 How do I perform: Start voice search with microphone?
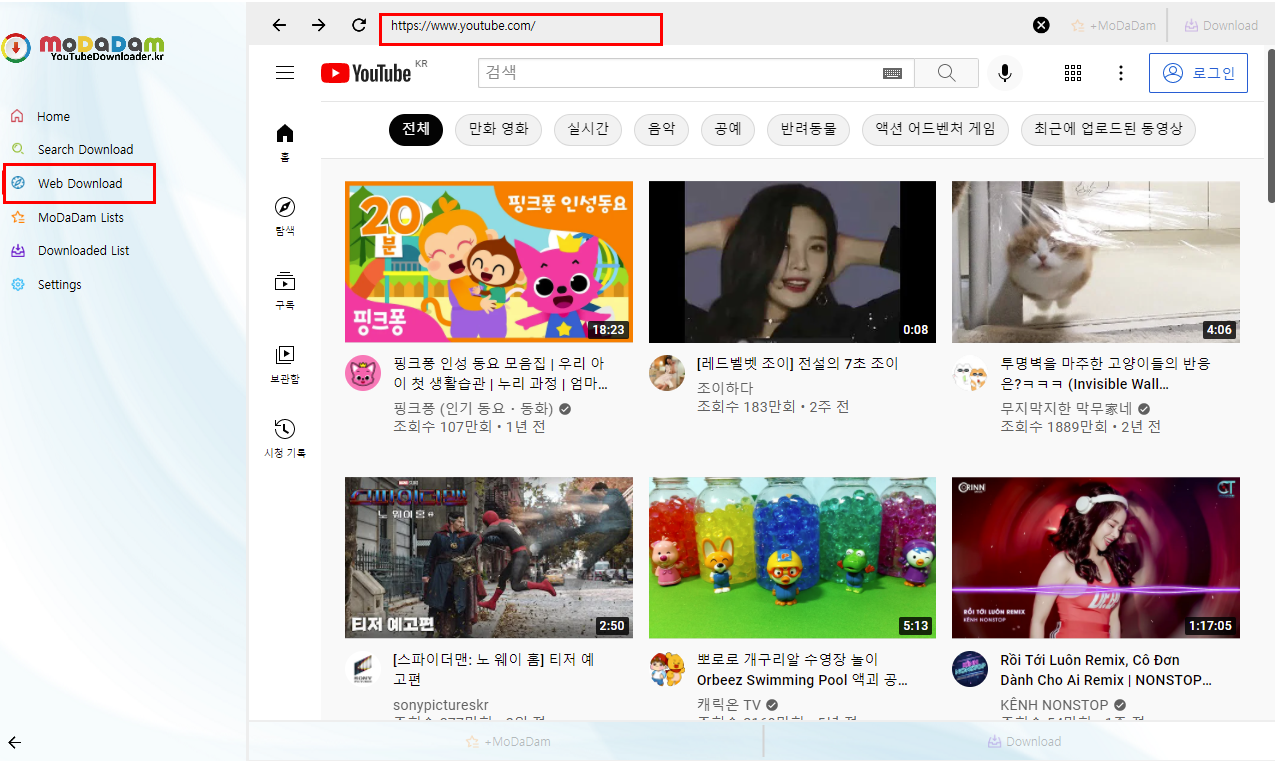click(1004, 72)
